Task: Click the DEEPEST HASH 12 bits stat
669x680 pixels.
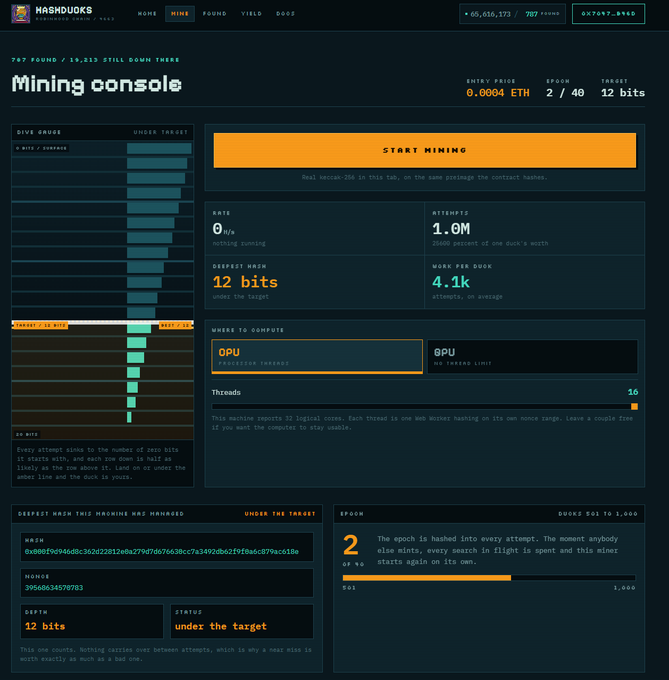Action: [x=314, y=282]
